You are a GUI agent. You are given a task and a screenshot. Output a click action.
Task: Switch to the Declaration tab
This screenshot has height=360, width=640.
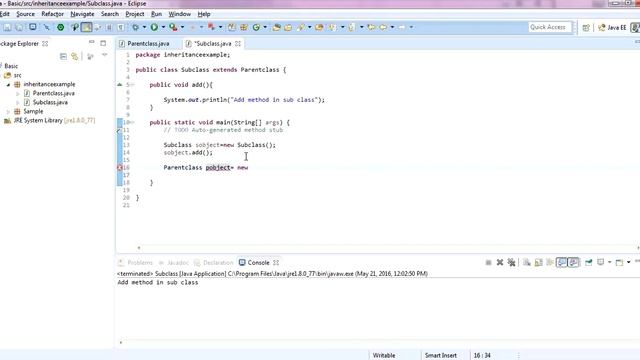point(214,262)
